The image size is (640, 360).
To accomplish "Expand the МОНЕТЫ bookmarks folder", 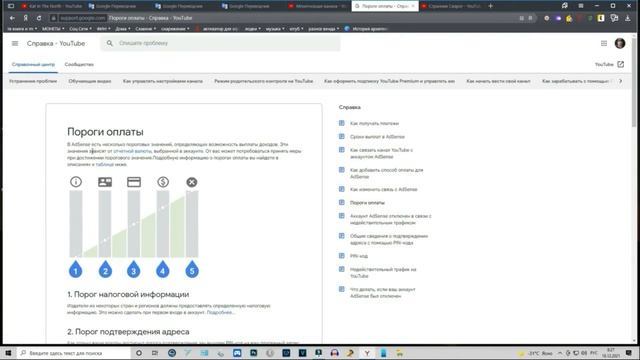I will (53, 29).
